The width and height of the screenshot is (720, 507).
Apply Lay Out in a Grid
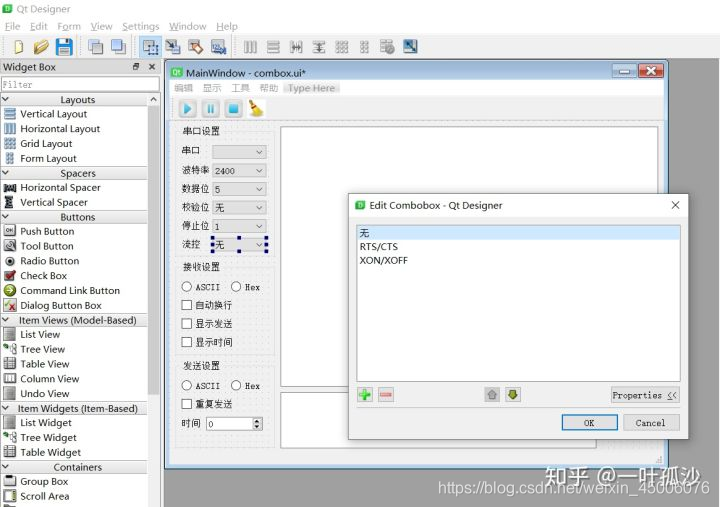coord(342,47)
